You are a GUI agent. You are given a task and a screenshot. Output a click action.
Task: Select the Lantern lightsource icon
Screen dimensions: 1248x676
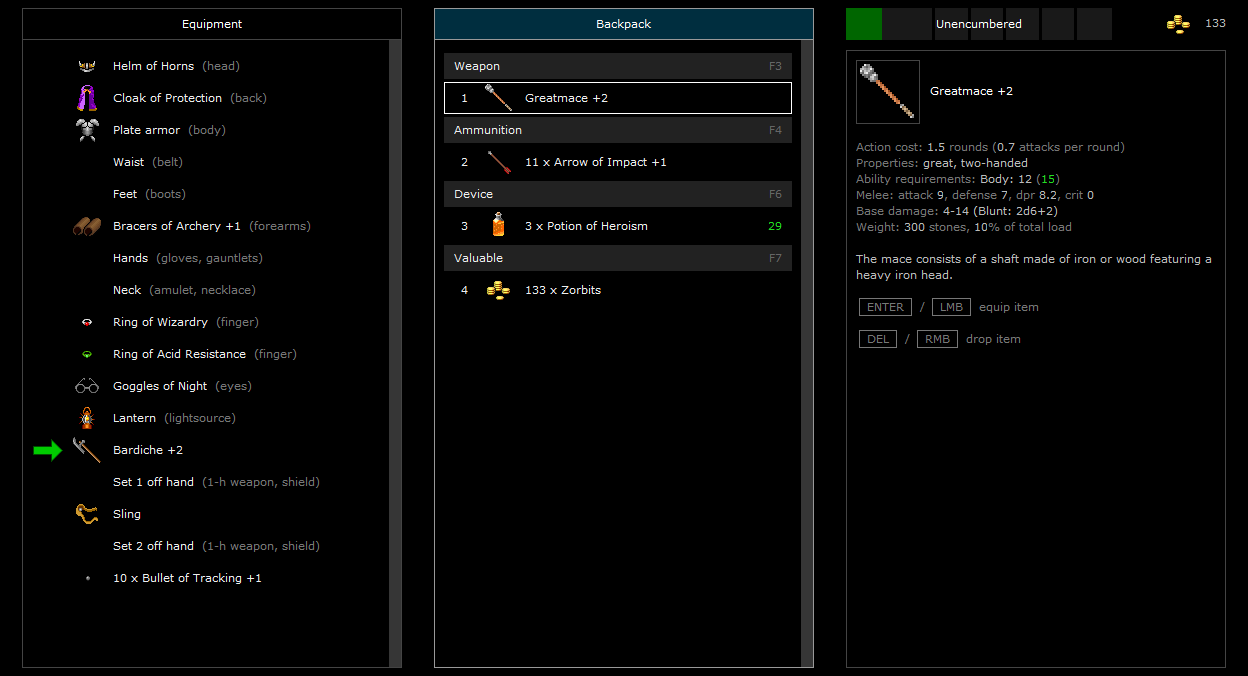[87, 418]
